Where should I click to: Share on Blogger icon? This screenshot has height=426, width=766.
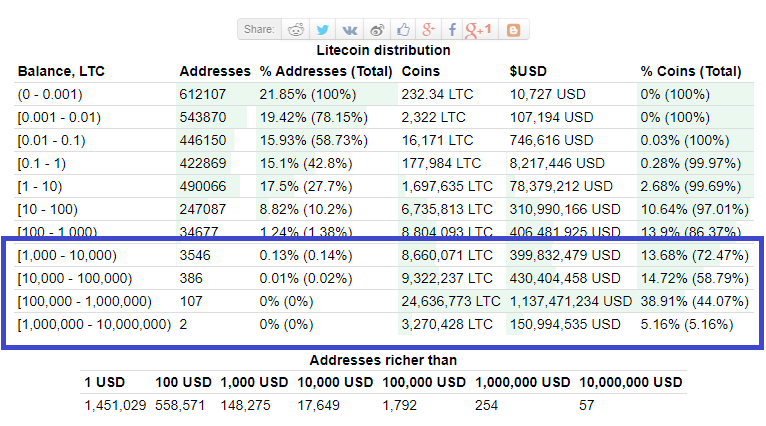click(x=513, y=30)
